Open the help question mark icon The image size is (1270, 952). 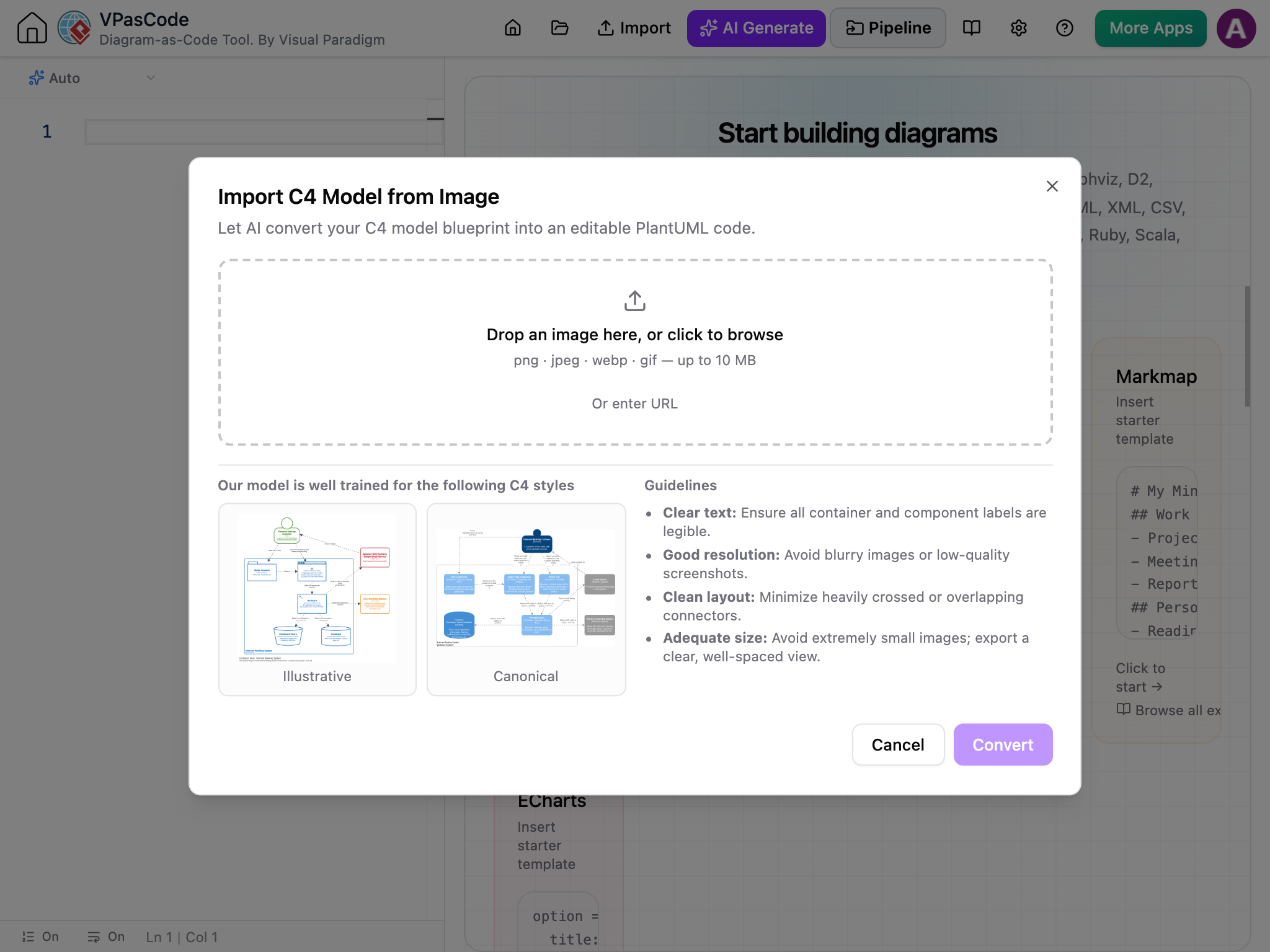pyautogui.click(x=1065, y=28)
